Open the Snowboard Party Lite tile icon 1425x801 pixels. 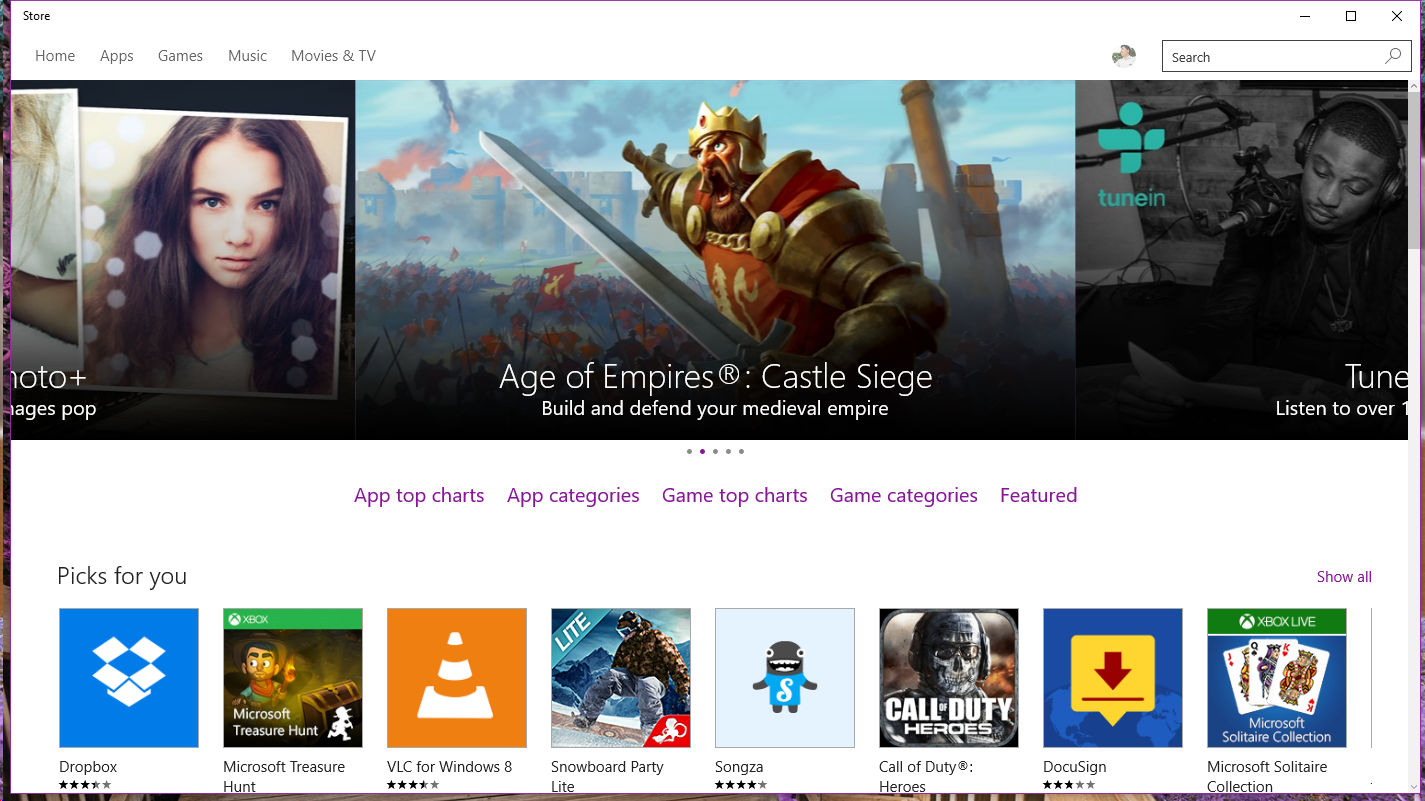pos(621,678)
